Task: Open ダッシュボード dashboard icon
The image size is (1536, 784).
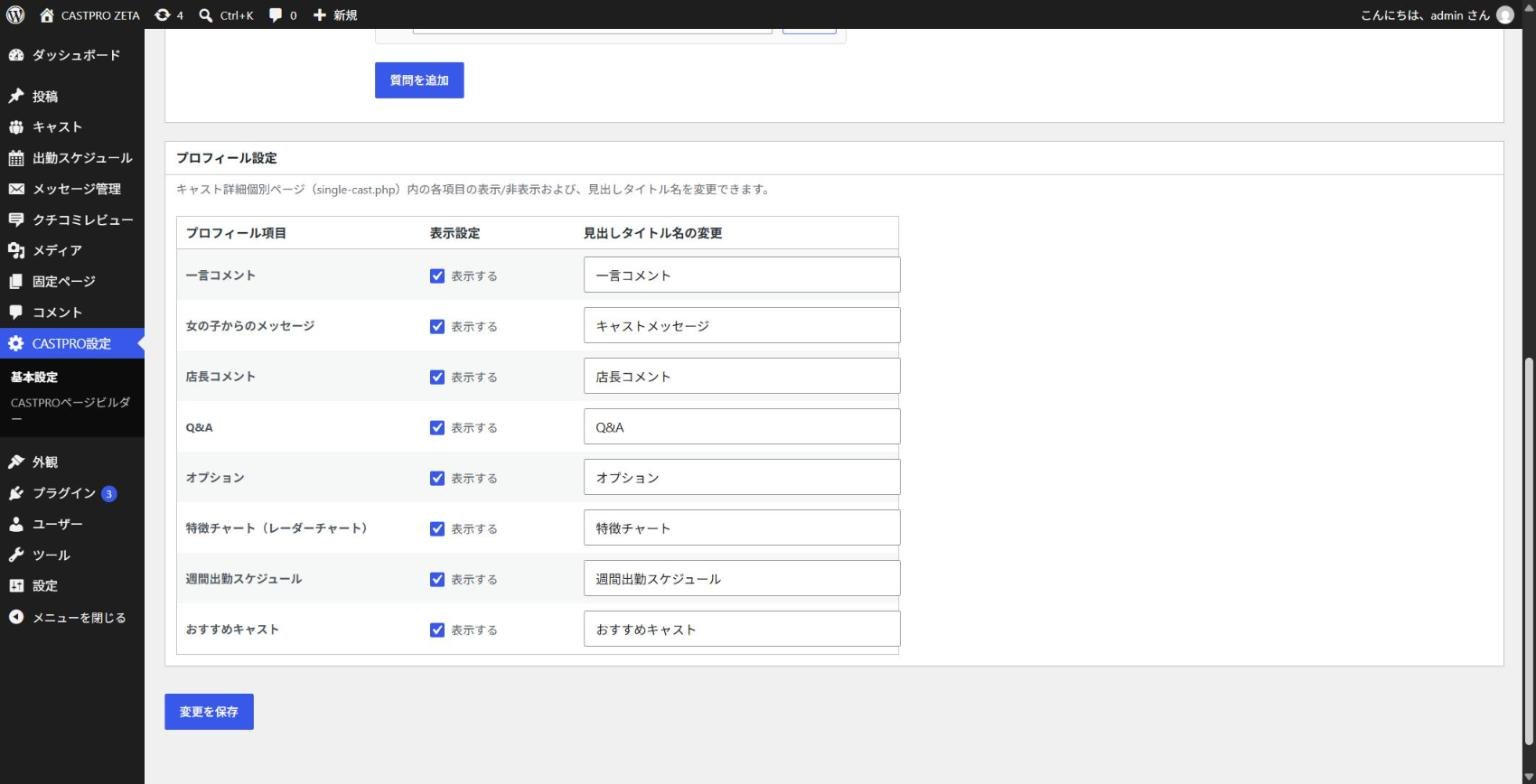Action: (x=16, y=55)
